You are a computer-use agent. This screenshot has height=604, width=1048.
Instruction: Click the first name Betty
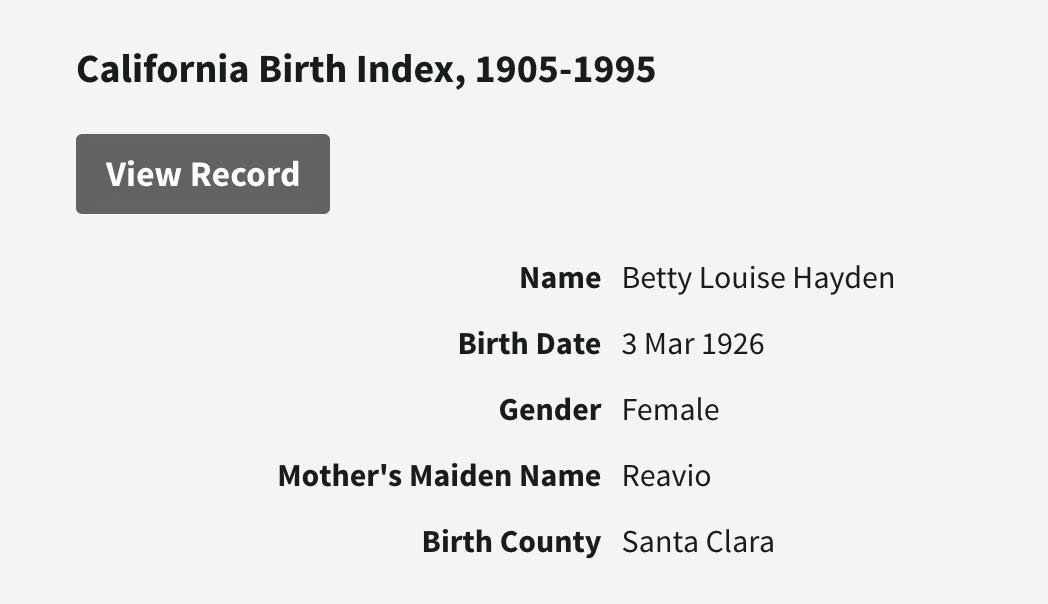tap(650, 278)
